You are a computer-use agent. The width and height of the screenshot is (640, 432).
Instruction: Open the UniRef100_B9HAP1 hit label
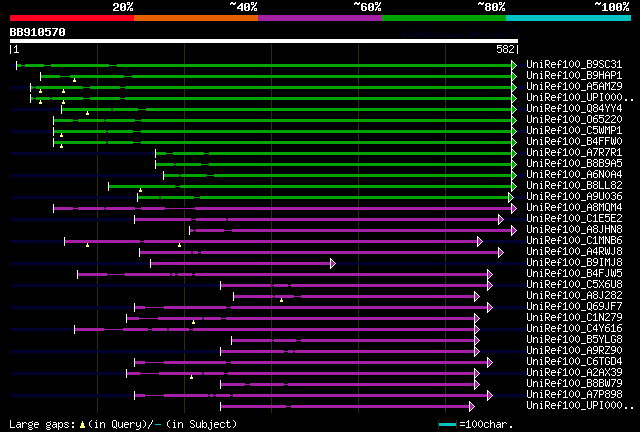click(x=574, y=76)
